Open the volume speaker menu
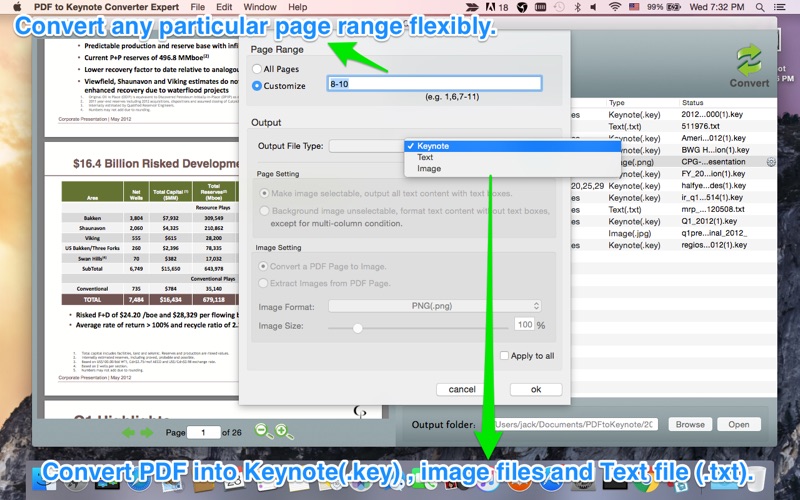Viewport: 800px width, 500px height. point(593,7)
